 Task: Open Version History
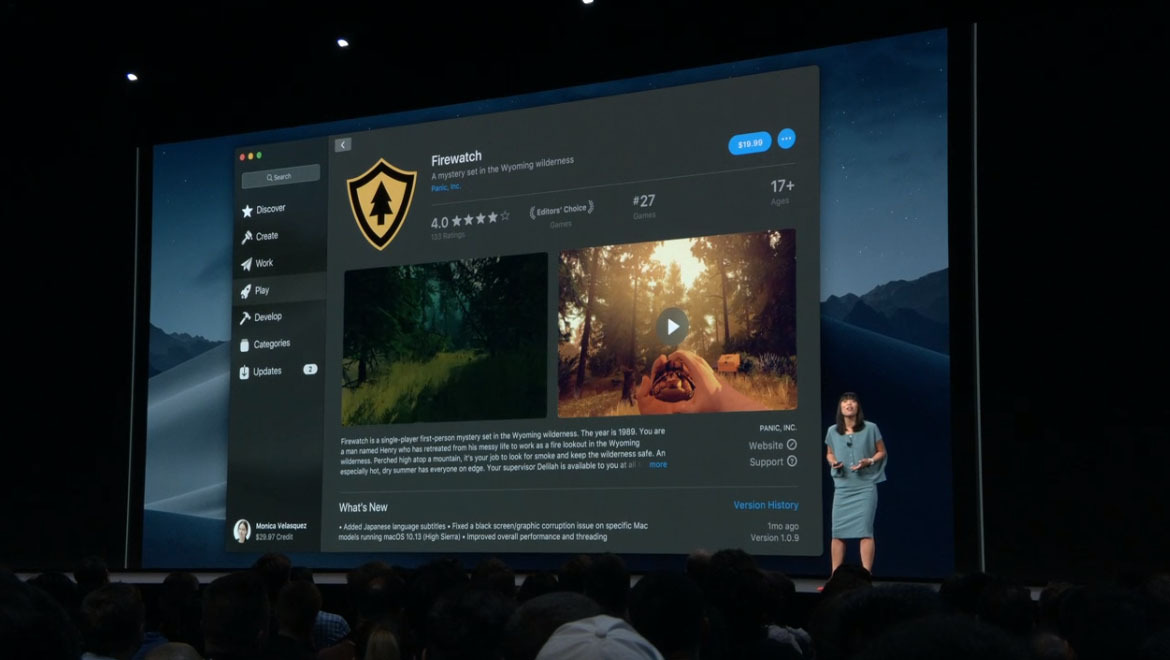[x=767, y=505]
